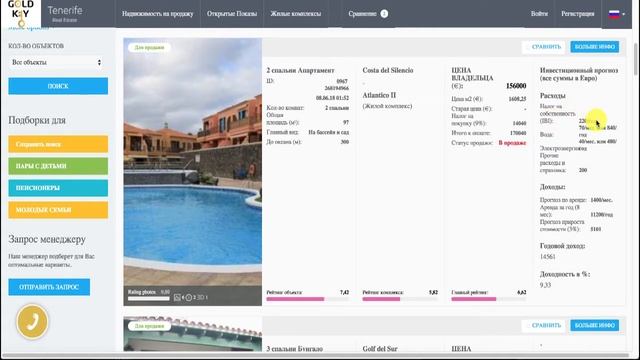Click the Рейтинг объекта pink rating bar
This screenshot has height=360, width=640.
click(x=308, y=299)
